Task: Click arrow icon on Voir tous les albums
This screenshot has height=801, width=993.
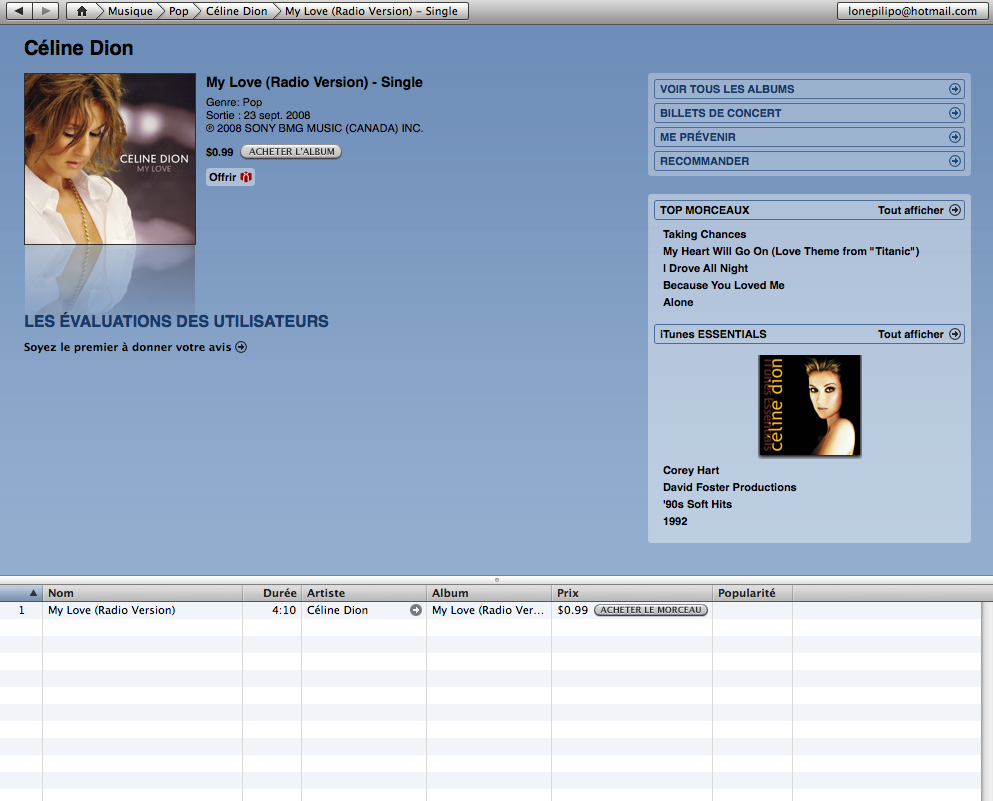Action: click(954, 89)
